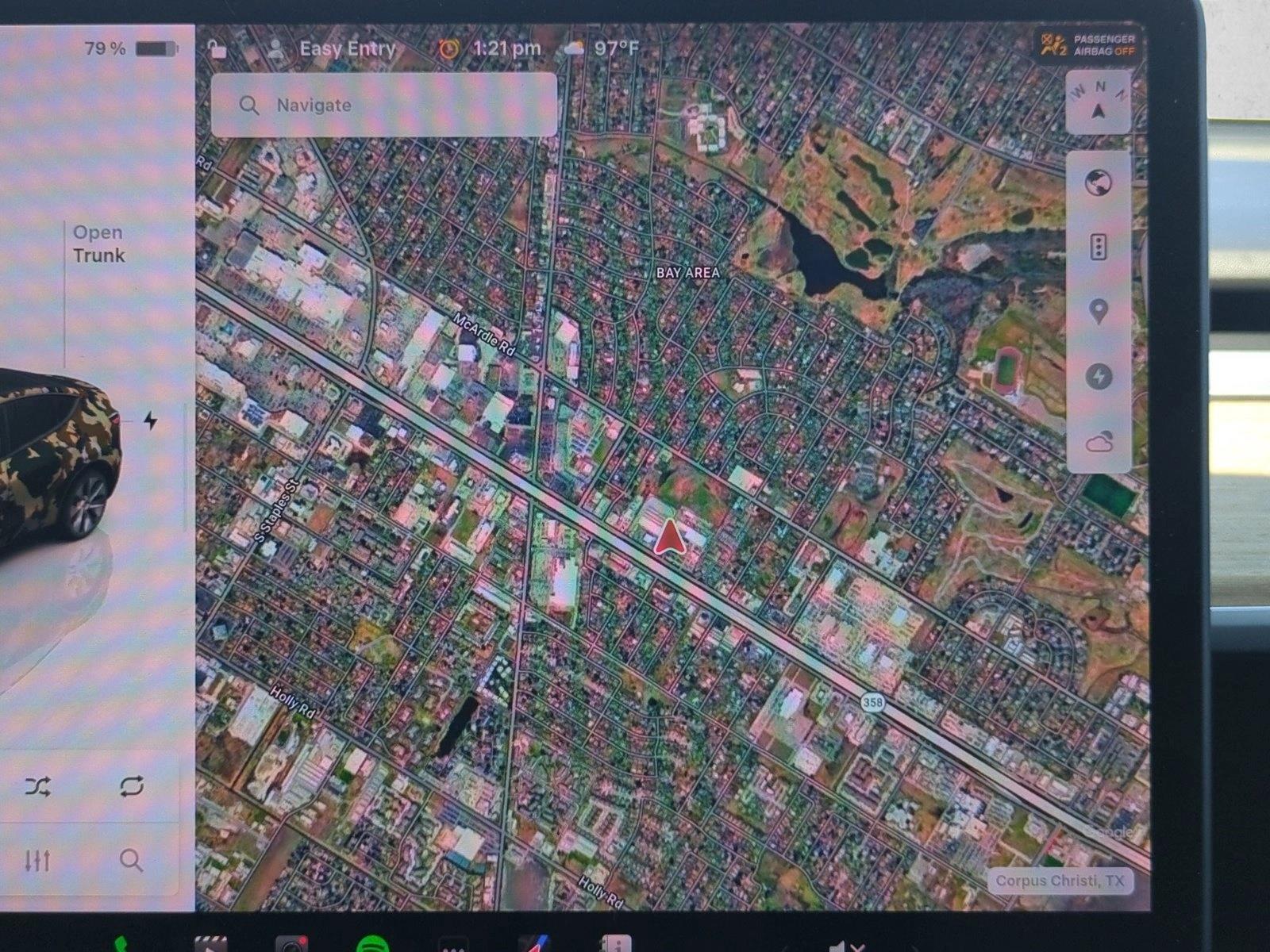
Task: Tap the Corpus Christi, TX location label
Action: pyautogui.click(x=1060, y=881)
